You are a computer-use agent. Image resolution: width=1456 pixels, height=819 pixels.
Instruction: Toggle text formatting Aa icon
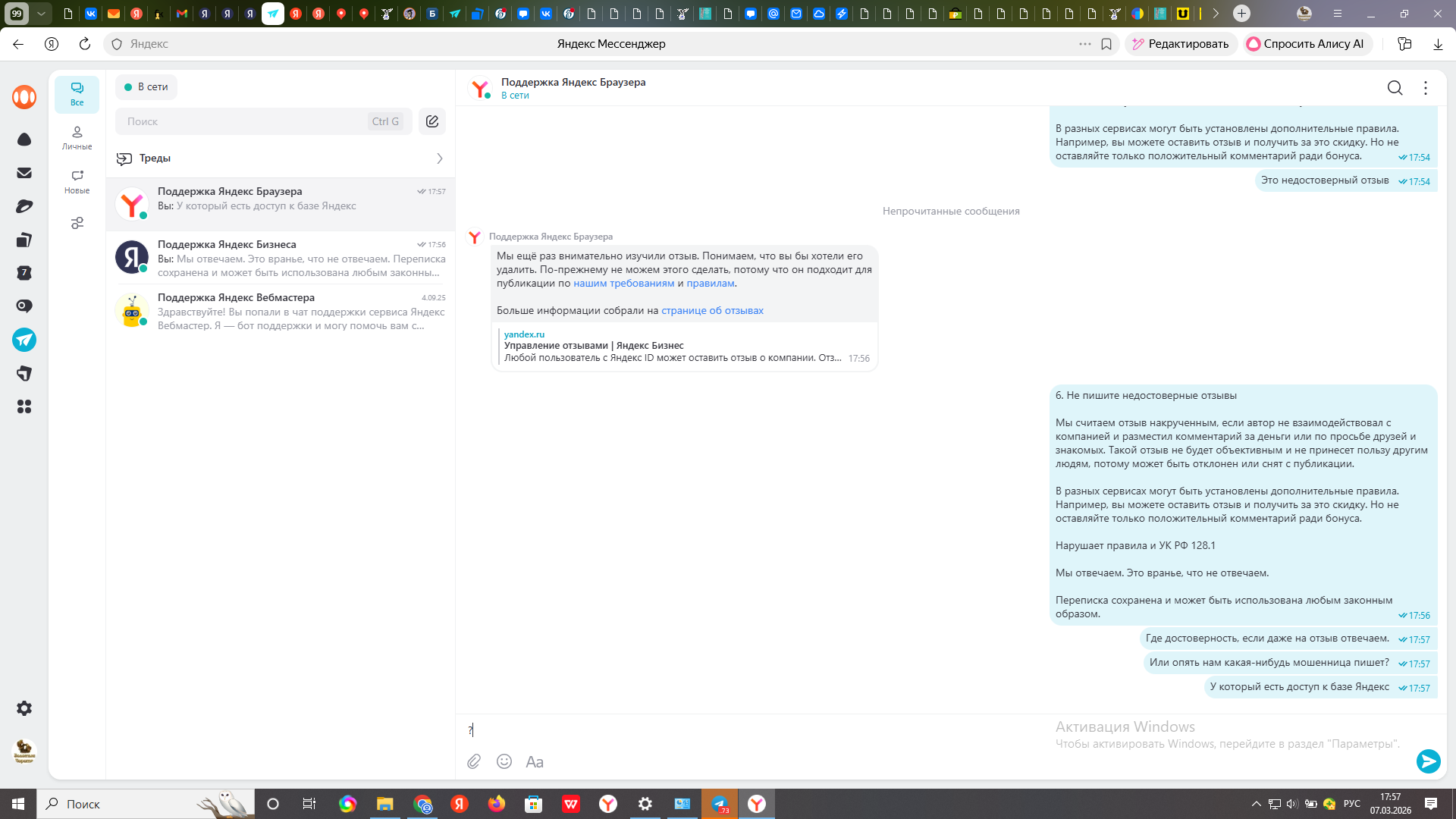(535, 761)
